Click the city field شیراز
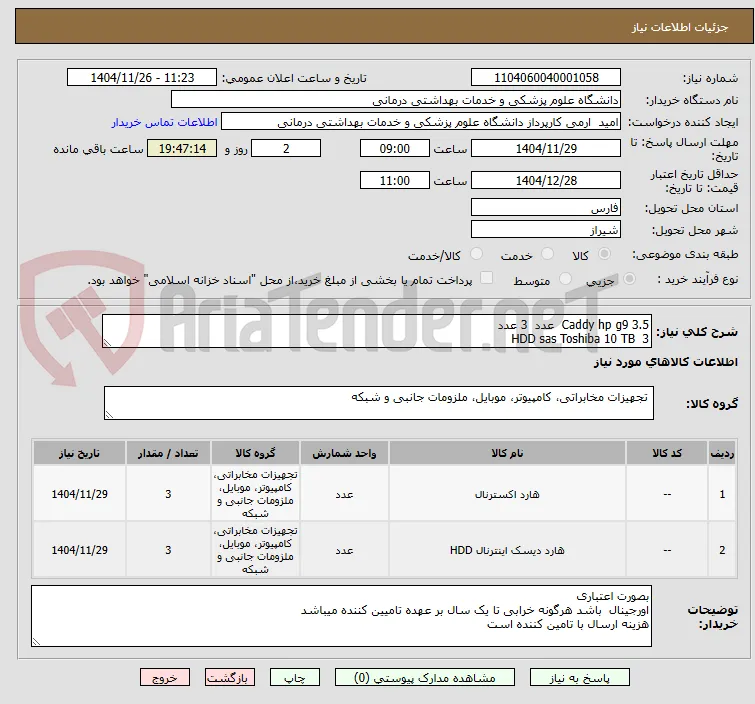The width and height of the screenshot is (755, 704). (546, 230)
